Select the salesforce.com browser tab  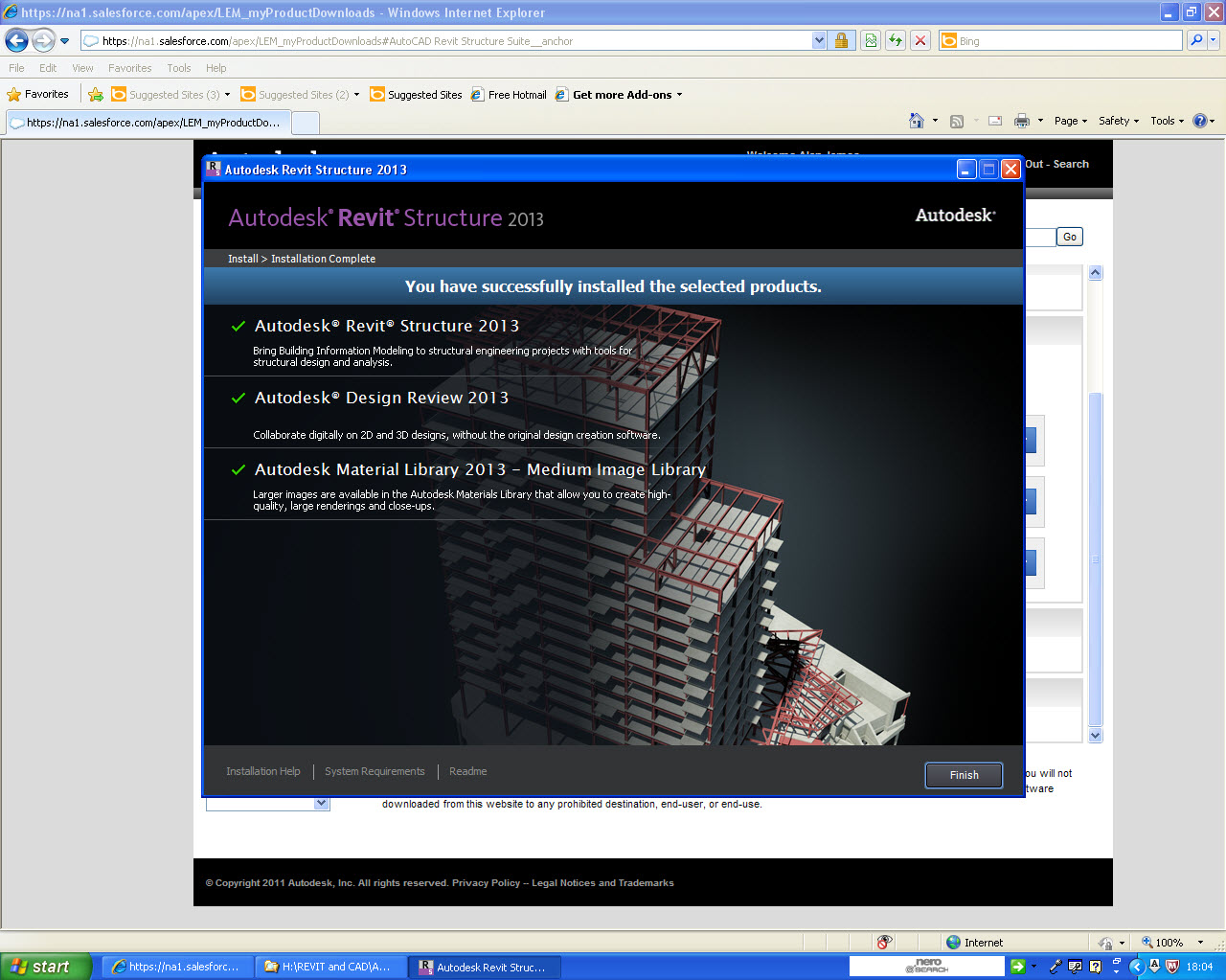click(147, 123)
